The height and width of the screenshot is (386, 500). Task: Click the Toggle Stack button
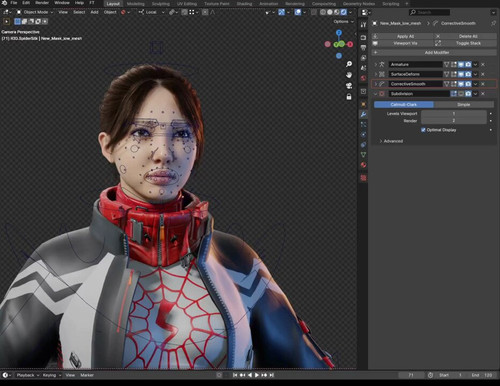[465, 43]
